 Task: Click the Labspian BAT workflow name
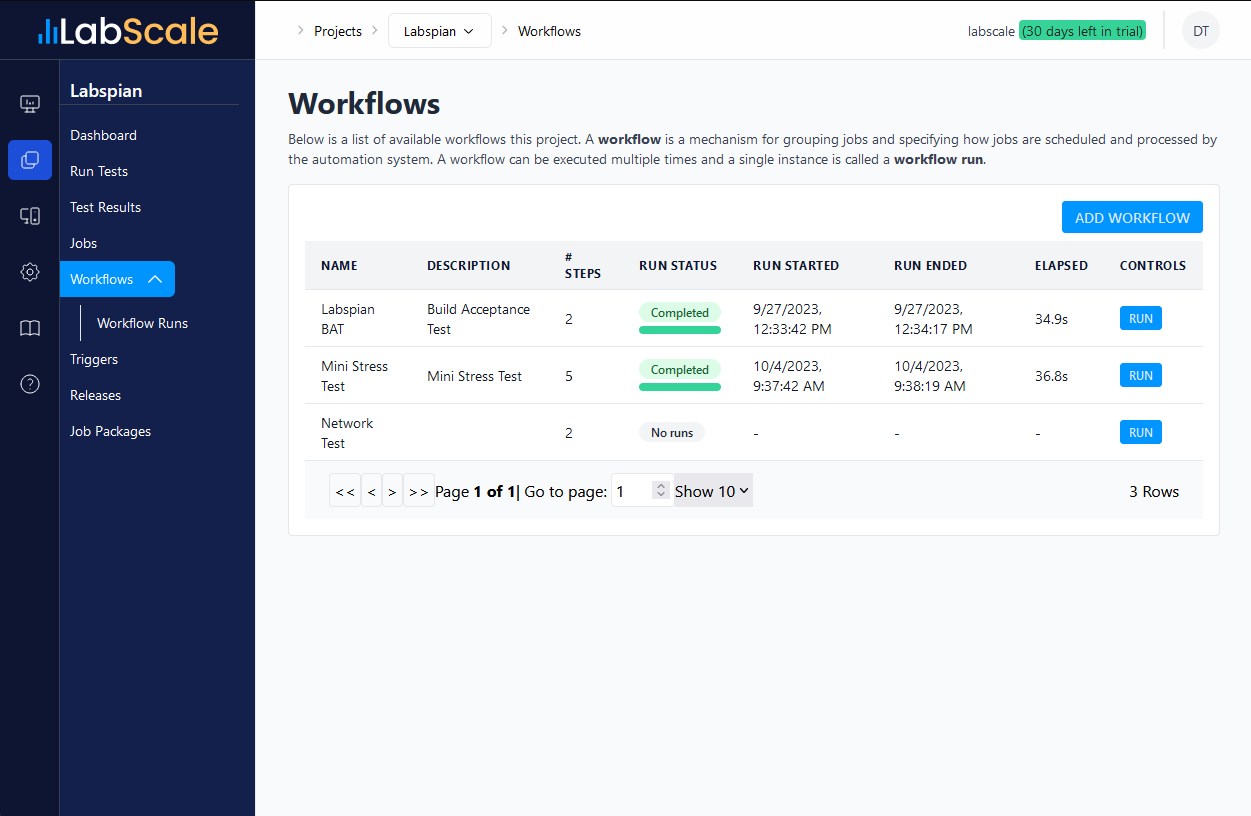click(x=348, y=319)
